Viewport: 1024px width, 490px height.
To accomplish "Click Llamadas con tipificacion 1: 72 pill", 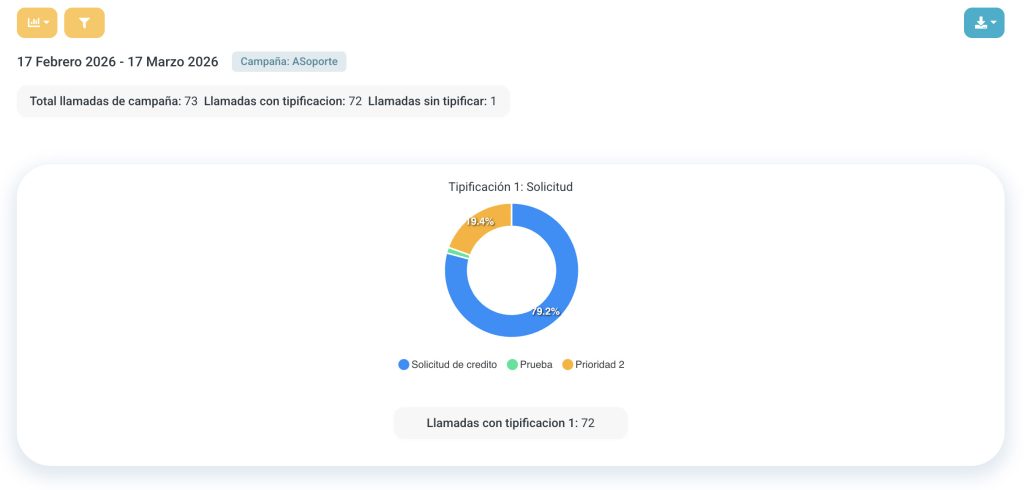I will (510, 423).
